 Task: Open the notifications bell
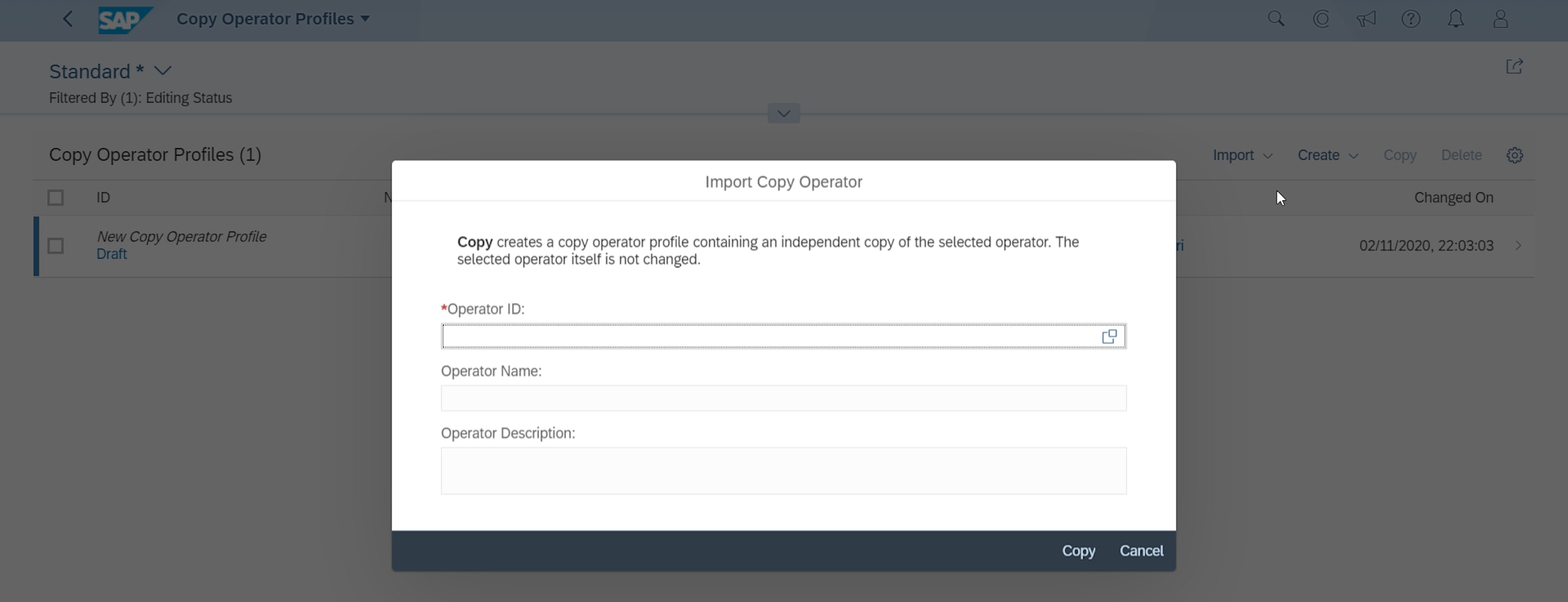(x=1455, y=19)
